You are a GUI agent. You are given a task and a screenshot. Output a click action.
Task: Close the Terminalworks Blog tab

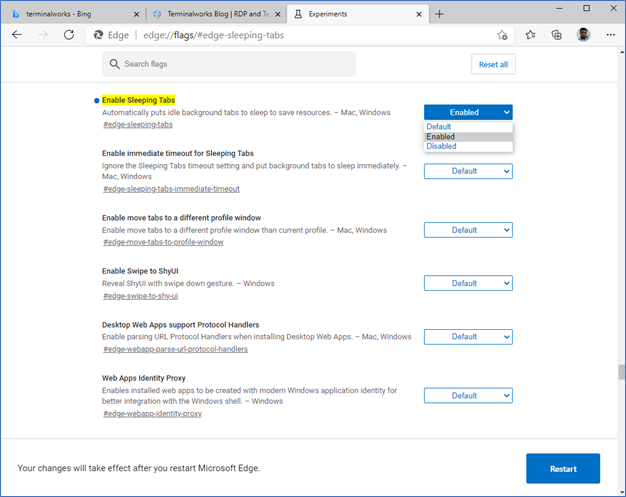pyautogui.click(x=278, y=14)
